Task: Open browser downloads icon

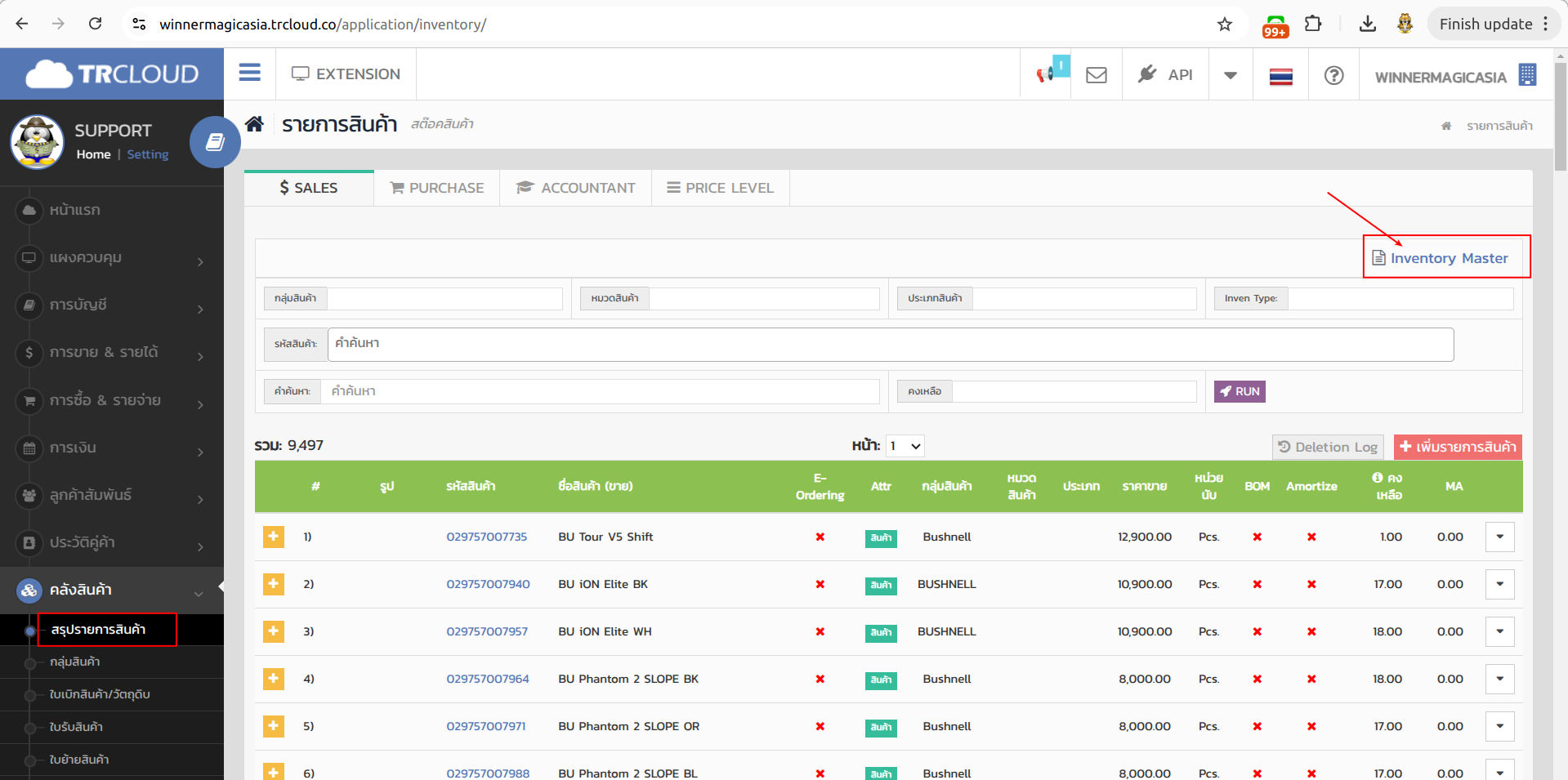Action: coord(1367,24)
